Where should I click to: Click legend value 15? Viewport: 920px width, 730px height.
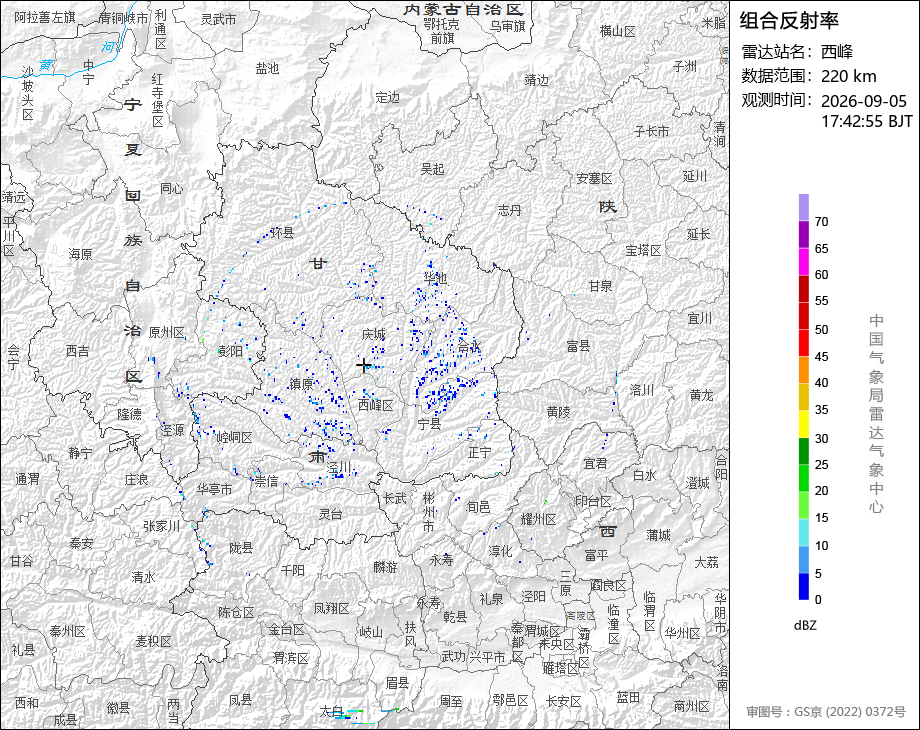pos(821,518)
